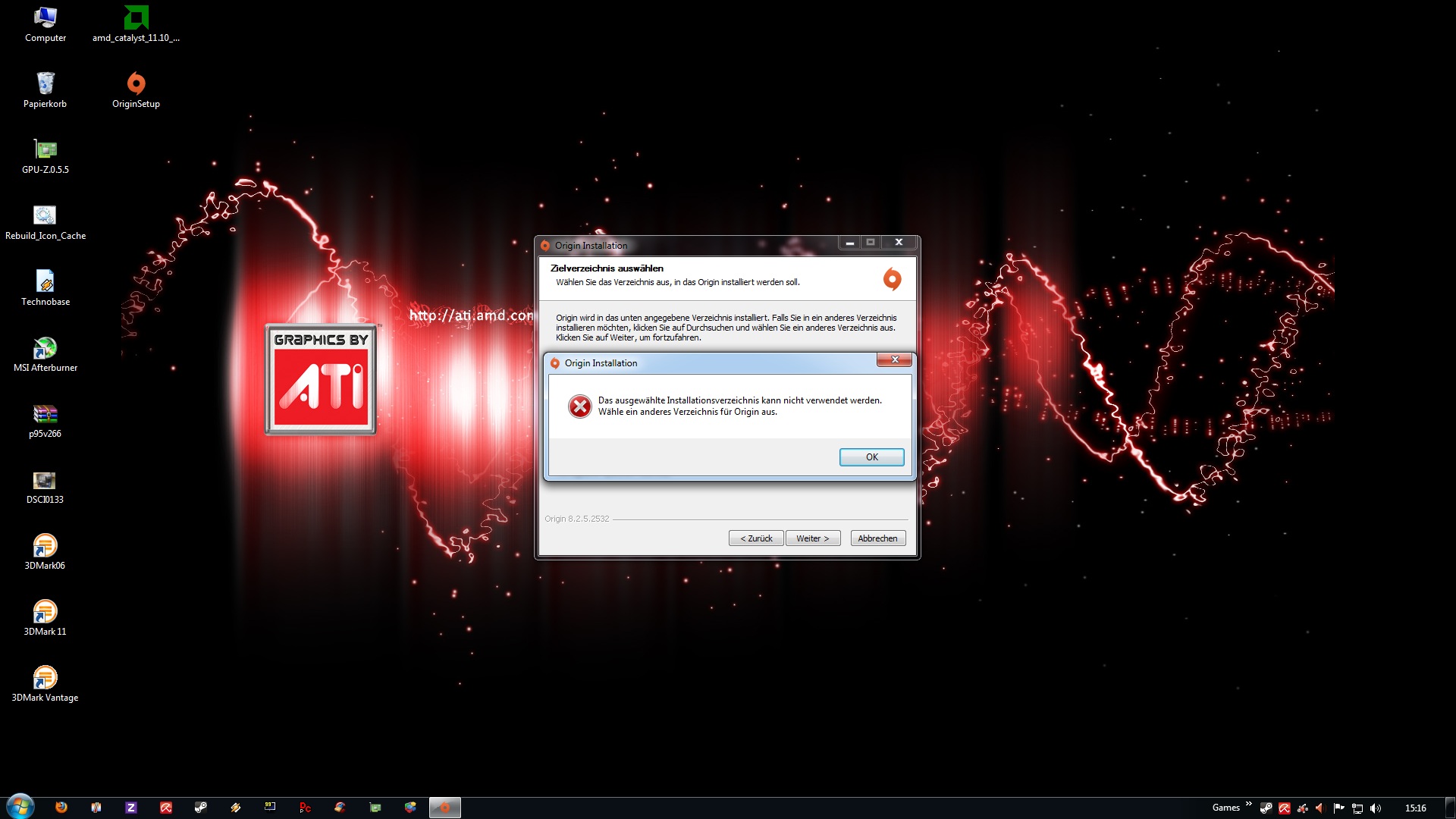Select the 3DMark Vantage shortcut
1456x819 pixels.
pos(45,684)
